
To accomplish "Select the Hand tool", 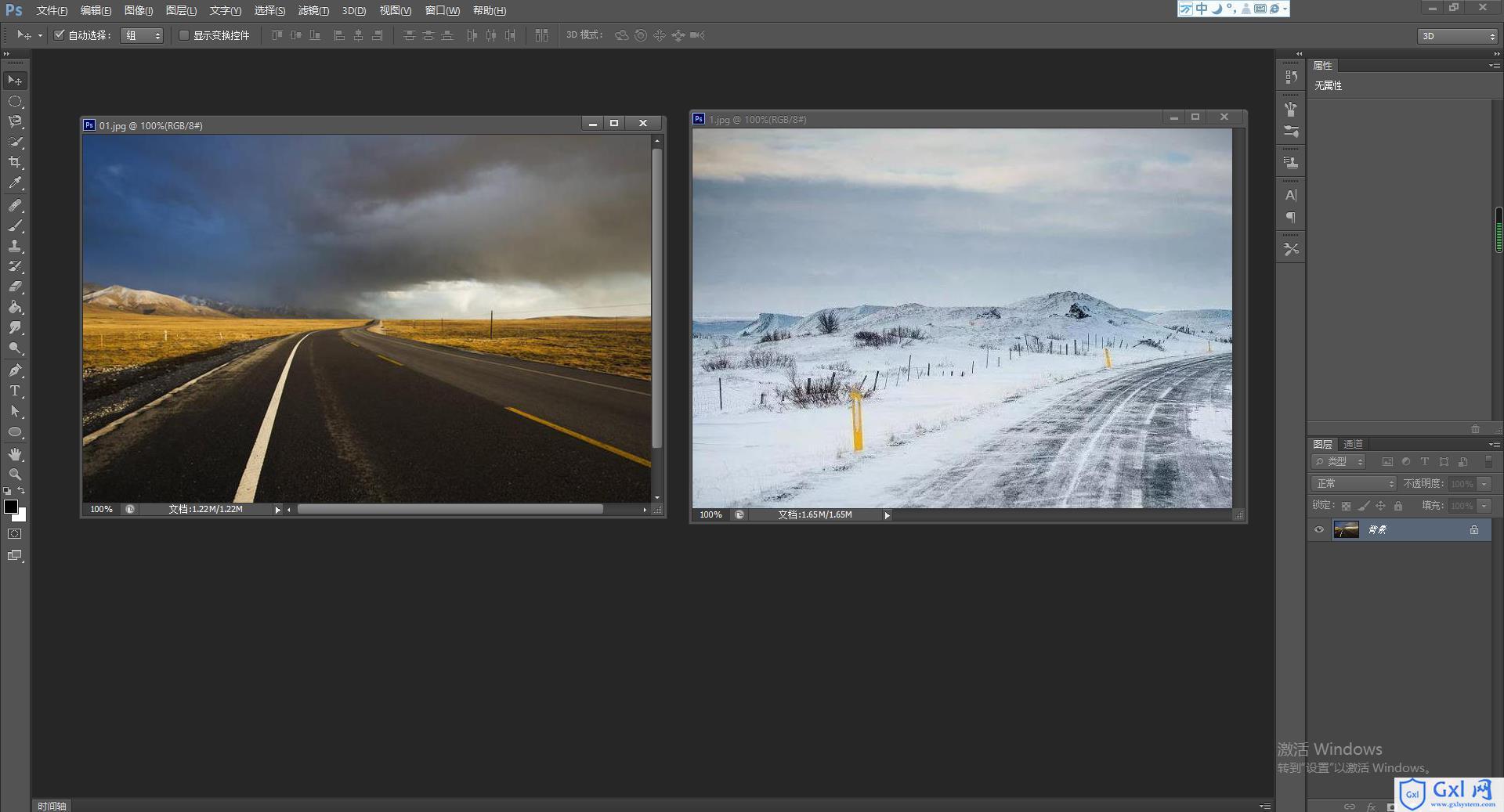I will (x=15, y=454).
